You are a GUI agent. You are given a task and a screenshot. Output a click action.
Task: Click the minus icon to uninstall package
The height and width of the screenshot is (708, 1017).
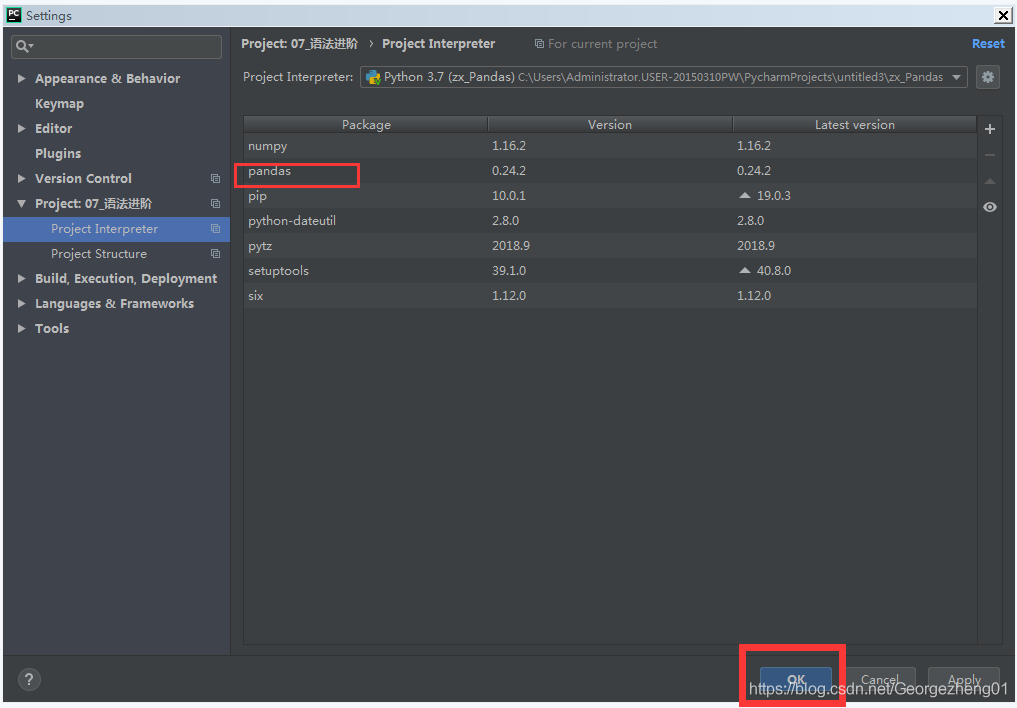click(x=990, y=156)
